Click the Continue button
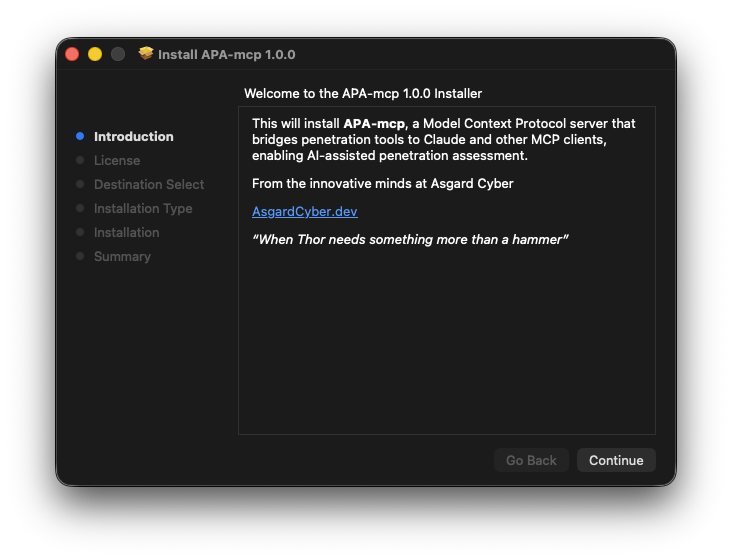Image resolution: width=732 pixels, height=560 pixels. click(x=616, y=460)
